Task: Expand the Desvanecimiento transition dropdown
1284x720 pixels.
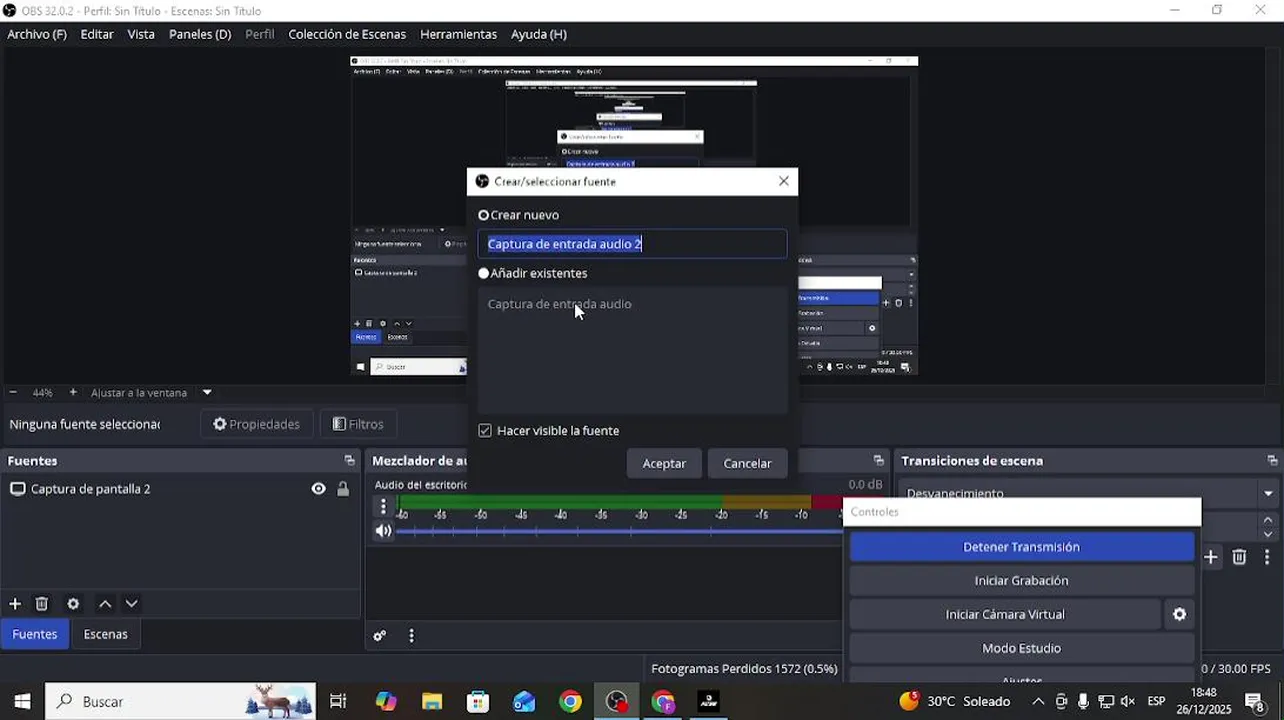Action: tap(1268, 493)
